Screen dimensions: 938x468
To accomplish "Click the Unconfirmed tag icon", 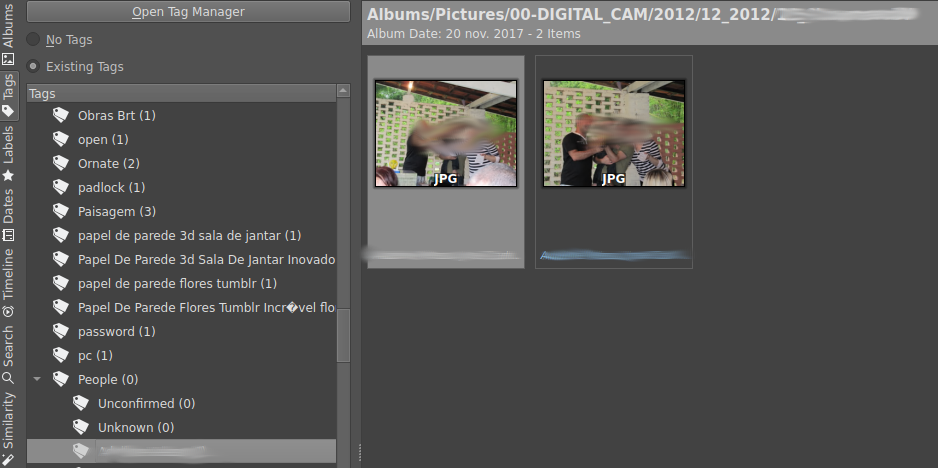I will tap(81, 404).
